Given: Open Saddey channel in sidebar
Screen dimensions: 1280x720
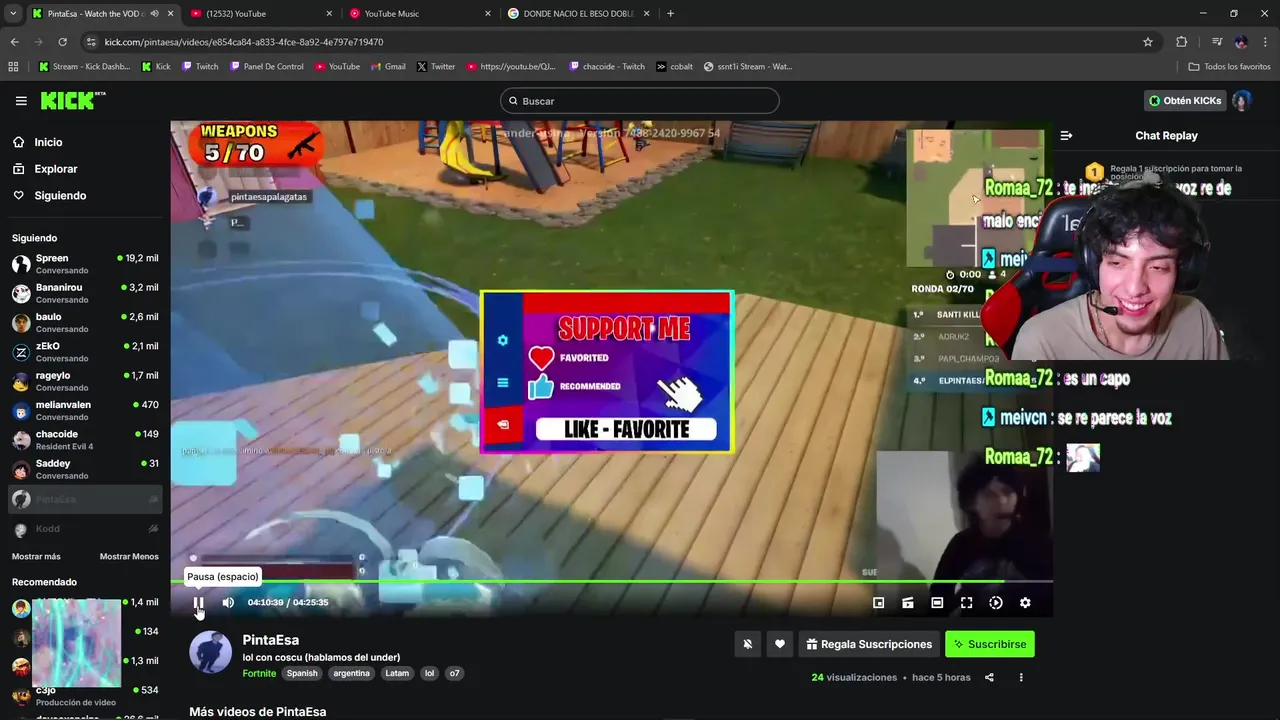Looking at the screenshot, I should coord(85,469).
